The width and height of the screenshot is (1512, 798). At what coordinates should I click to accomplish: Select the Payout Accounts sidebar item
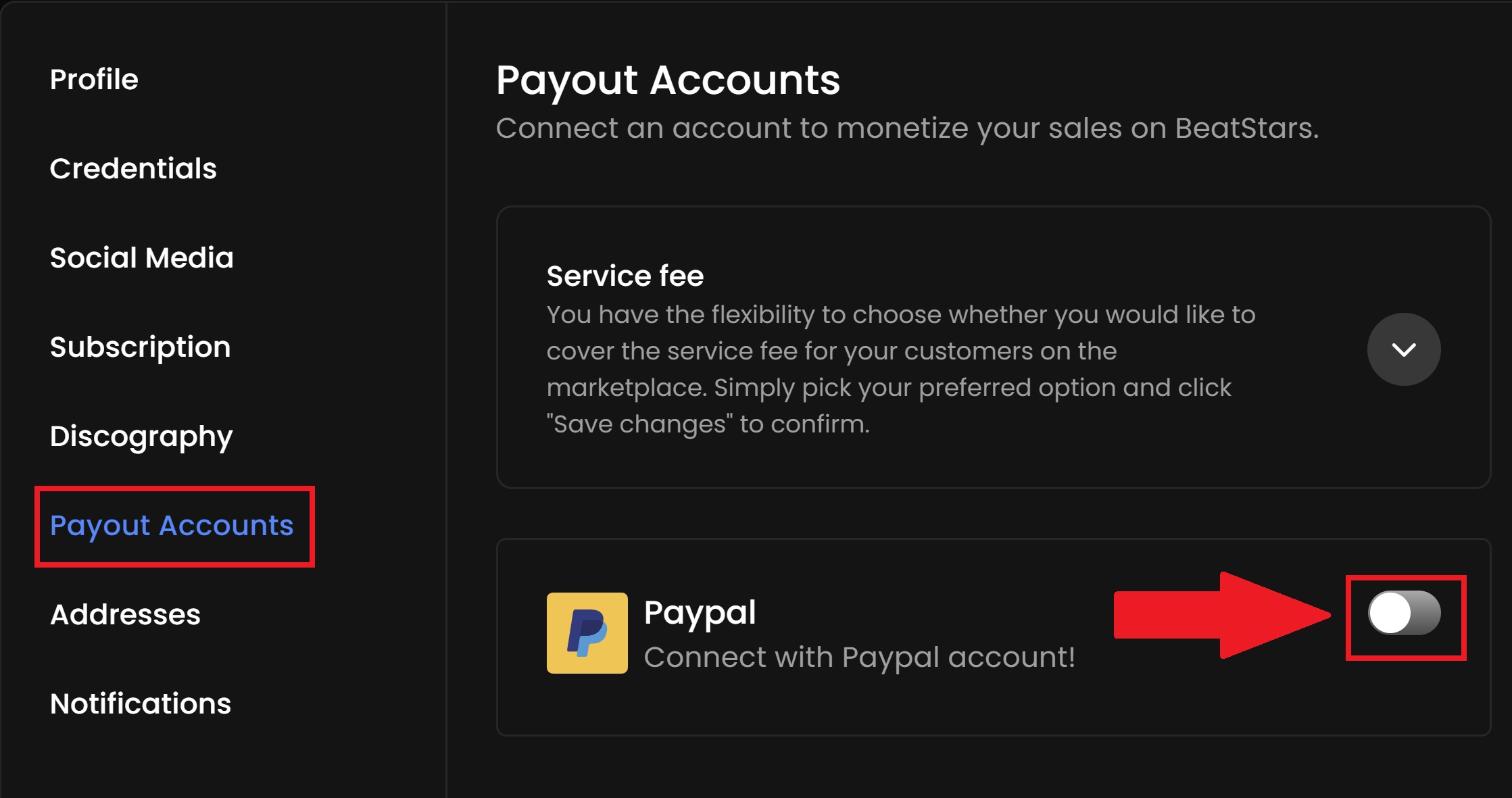pos(172,526)
